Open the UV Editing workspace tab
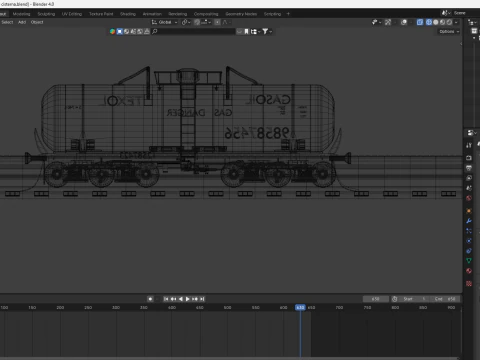The width and height of the screenshot is (480, 360). point(72,14)
